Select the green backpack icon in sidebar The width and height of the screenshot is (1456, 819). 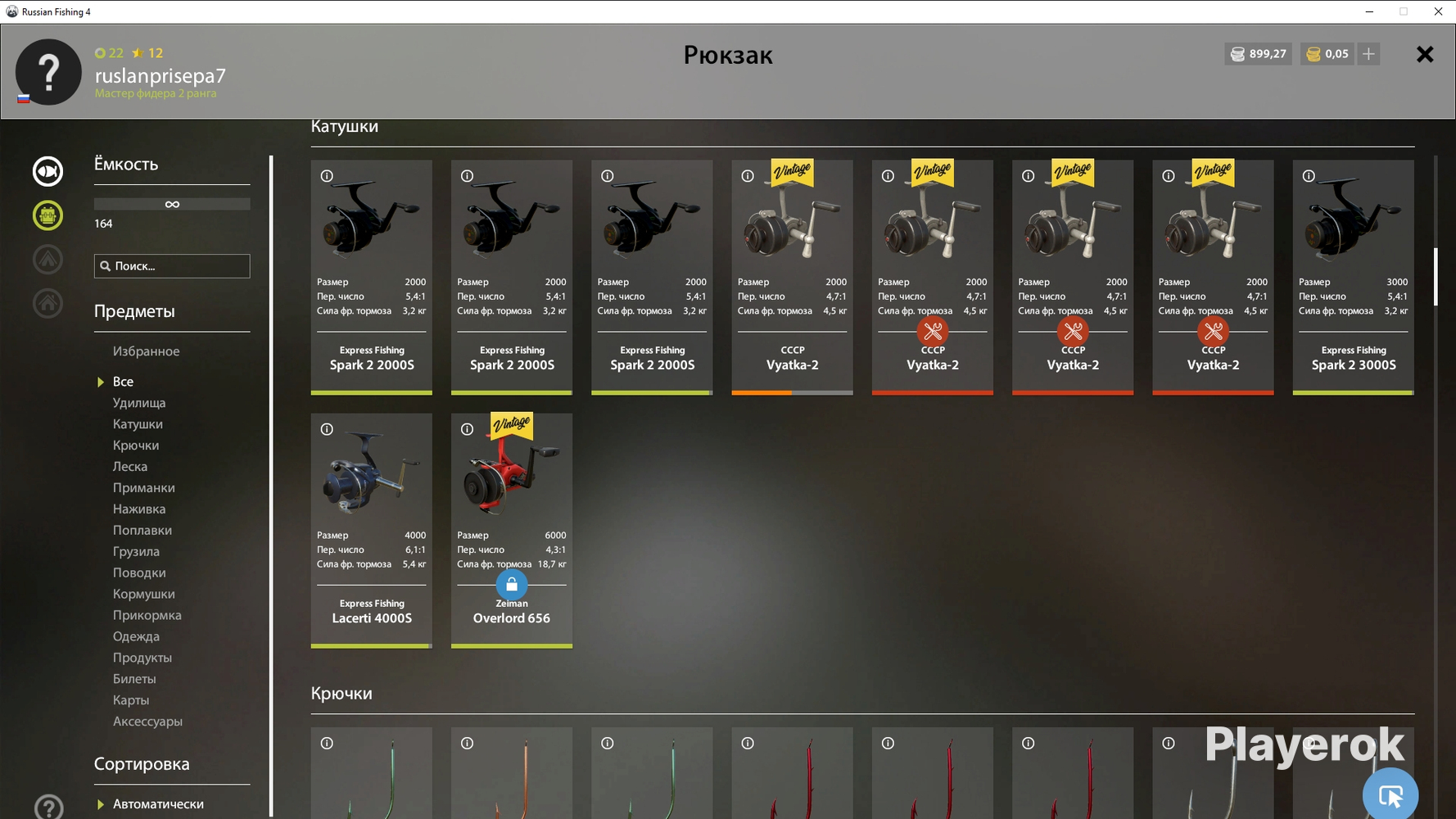point(47,215)
